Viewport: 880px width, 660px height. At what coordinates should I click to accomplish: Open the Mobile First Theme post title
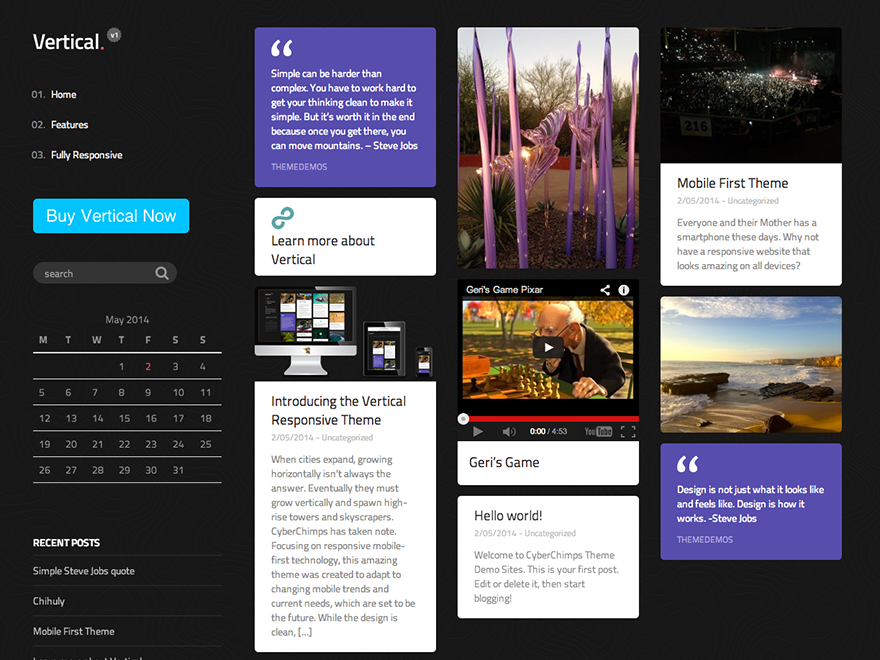732,183
